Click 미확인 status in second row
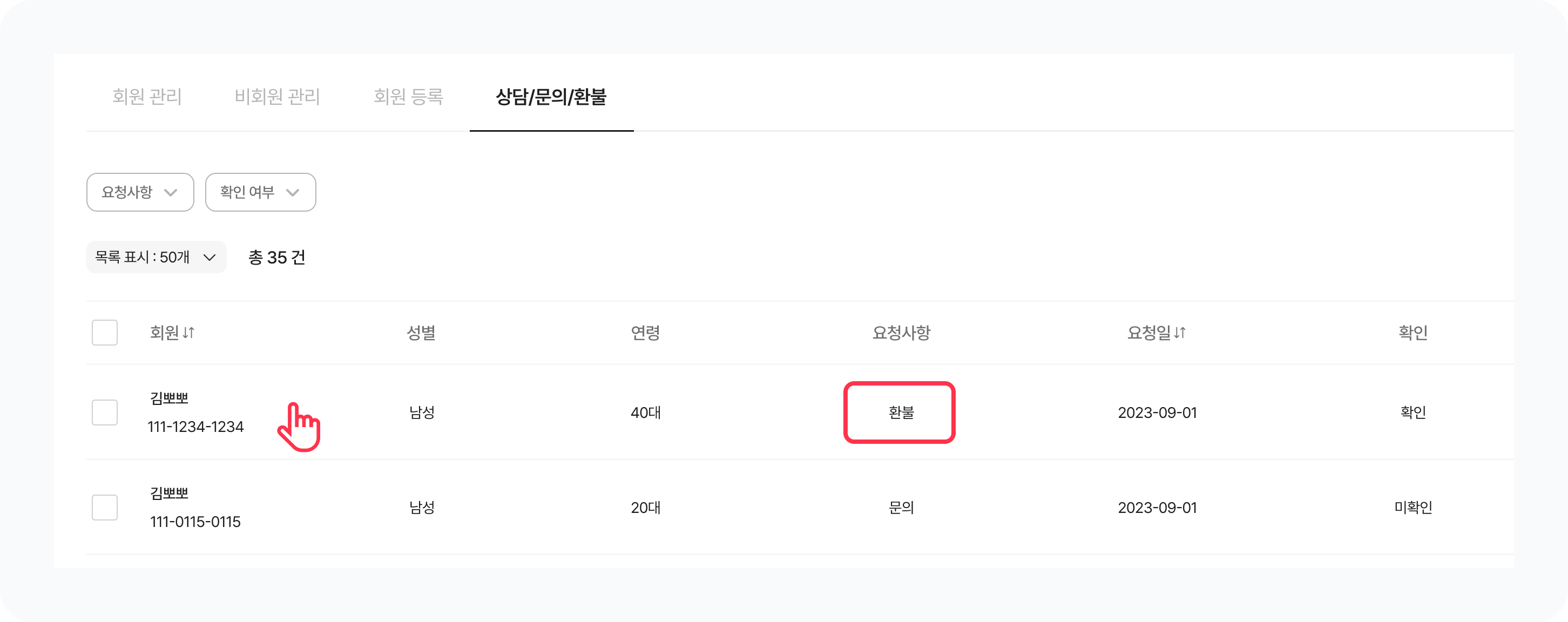1568x622 pixels. [1413, 508]
